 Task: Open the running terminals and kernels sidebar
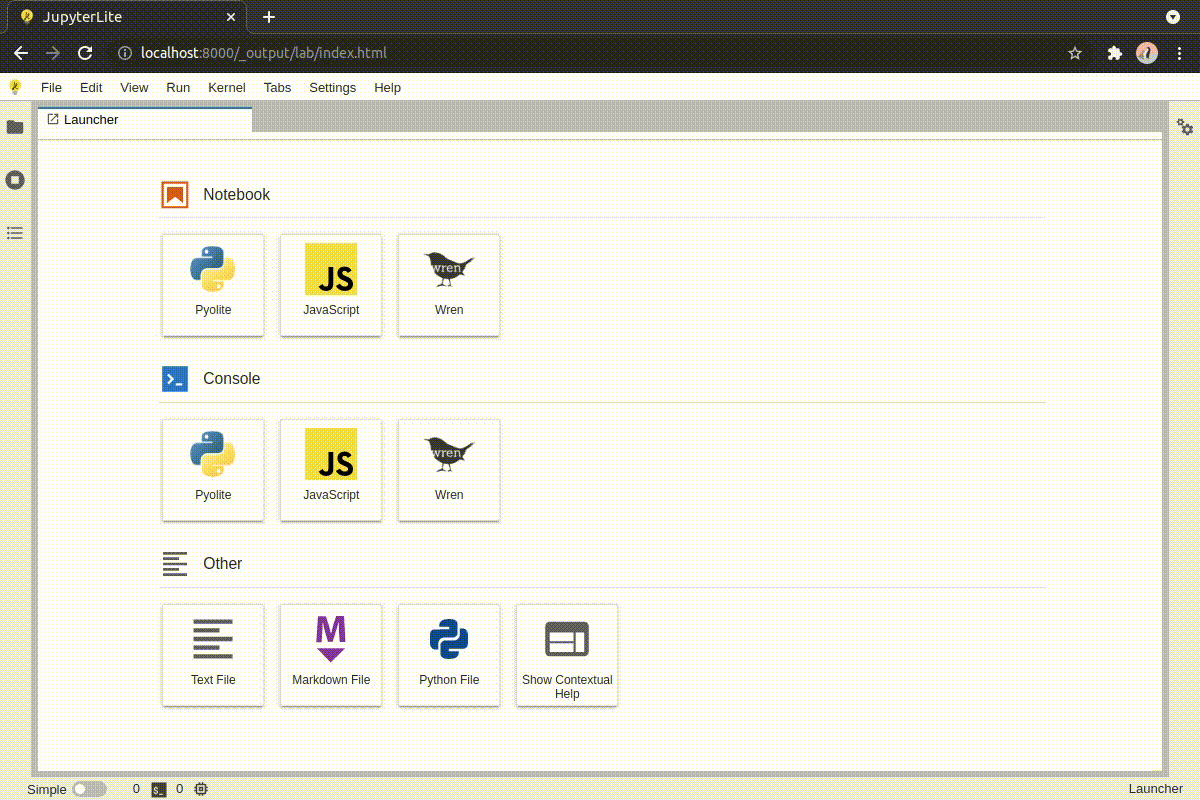point(15,180)
